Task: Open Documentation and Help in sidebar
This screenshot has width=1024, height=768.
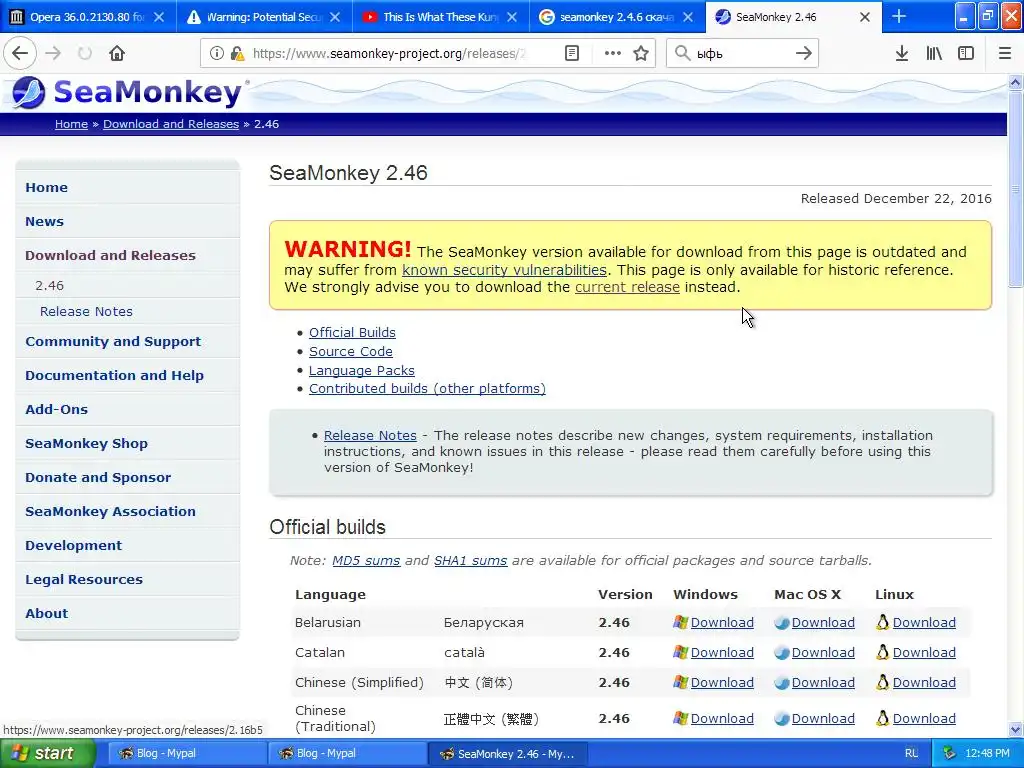Action: click(114, 376)
